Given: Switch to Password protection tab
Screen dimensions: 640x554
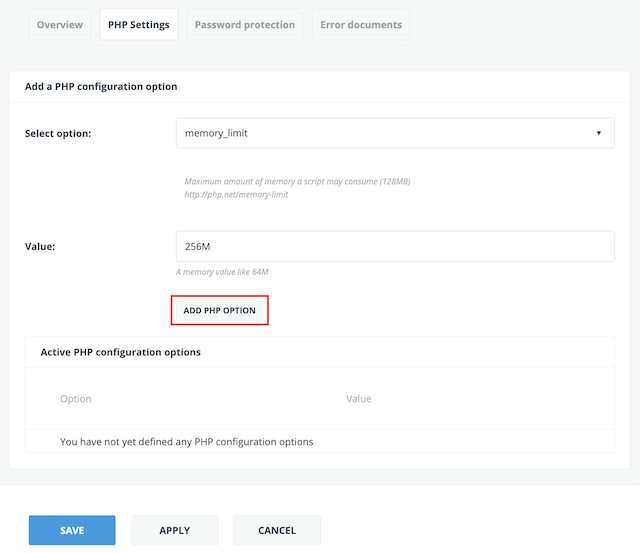Looking at the screenshot, I should pos(244,24).
